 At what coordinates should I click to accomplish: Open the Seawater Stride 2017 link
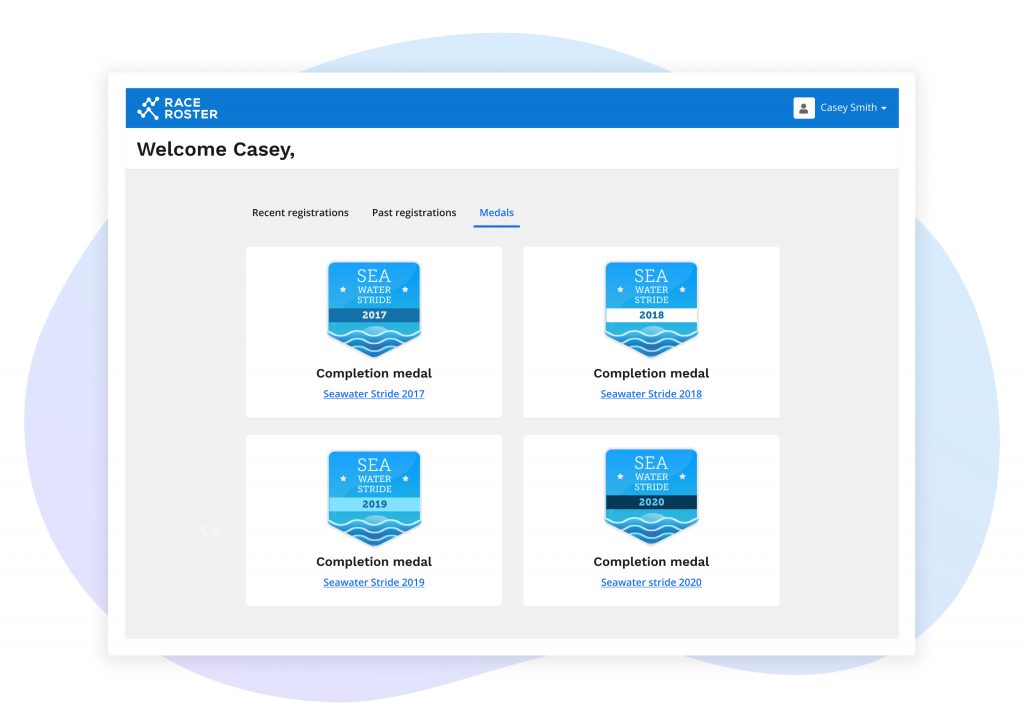(374, 394)
